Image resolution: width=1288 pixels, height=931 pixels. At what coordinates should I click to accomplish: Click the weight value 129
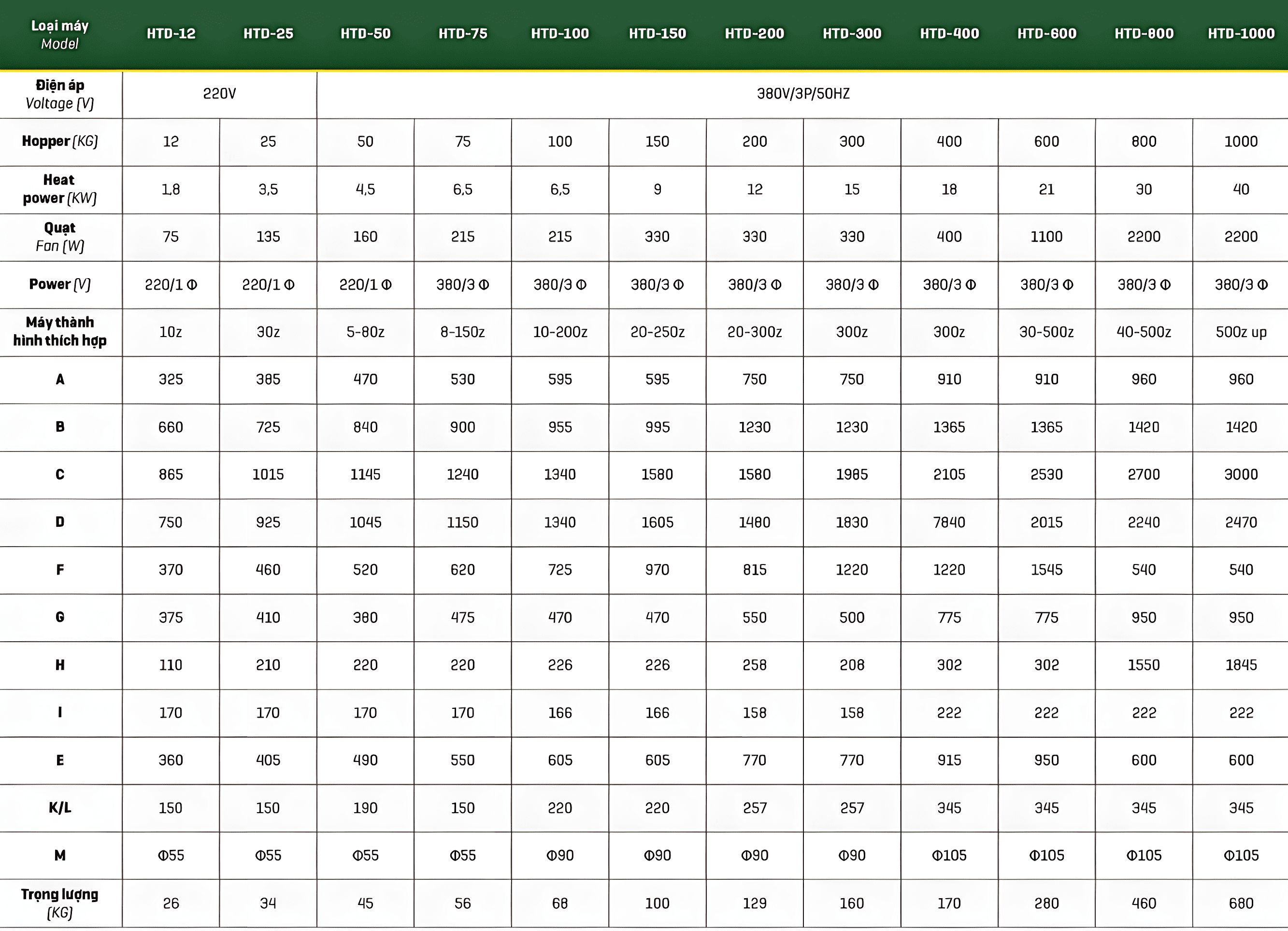755,904
